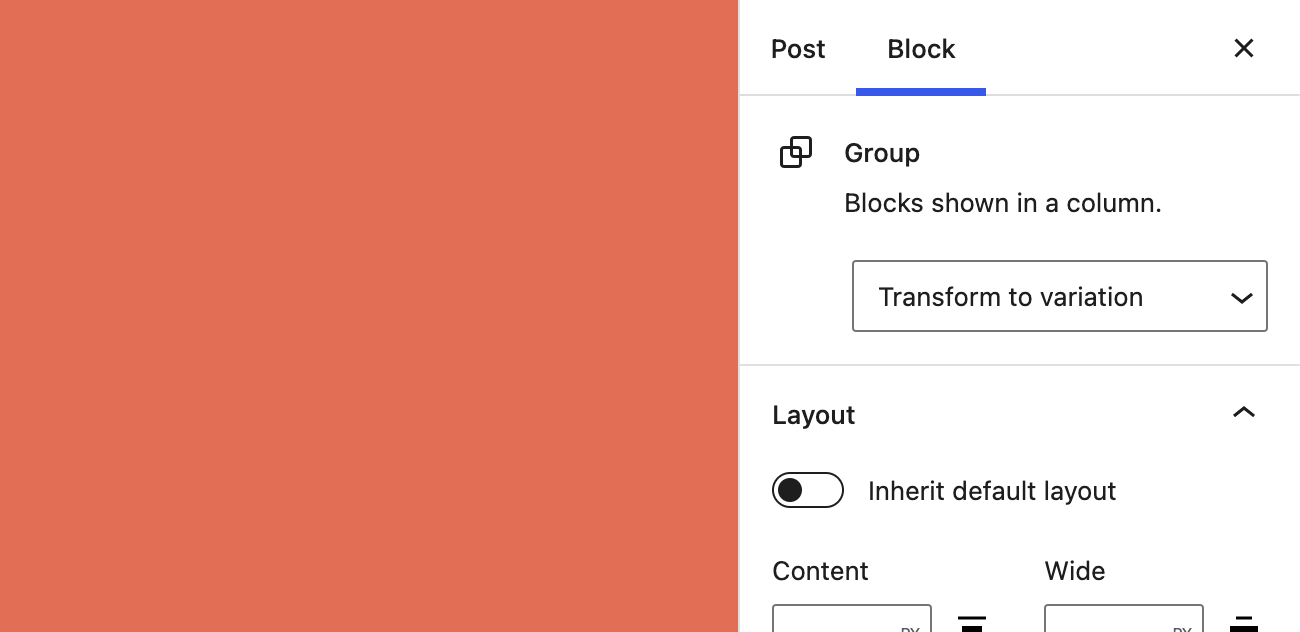
Task: Open the Transform to variation dropdown
Action: pyautogui.click(x=1060, y=296)
